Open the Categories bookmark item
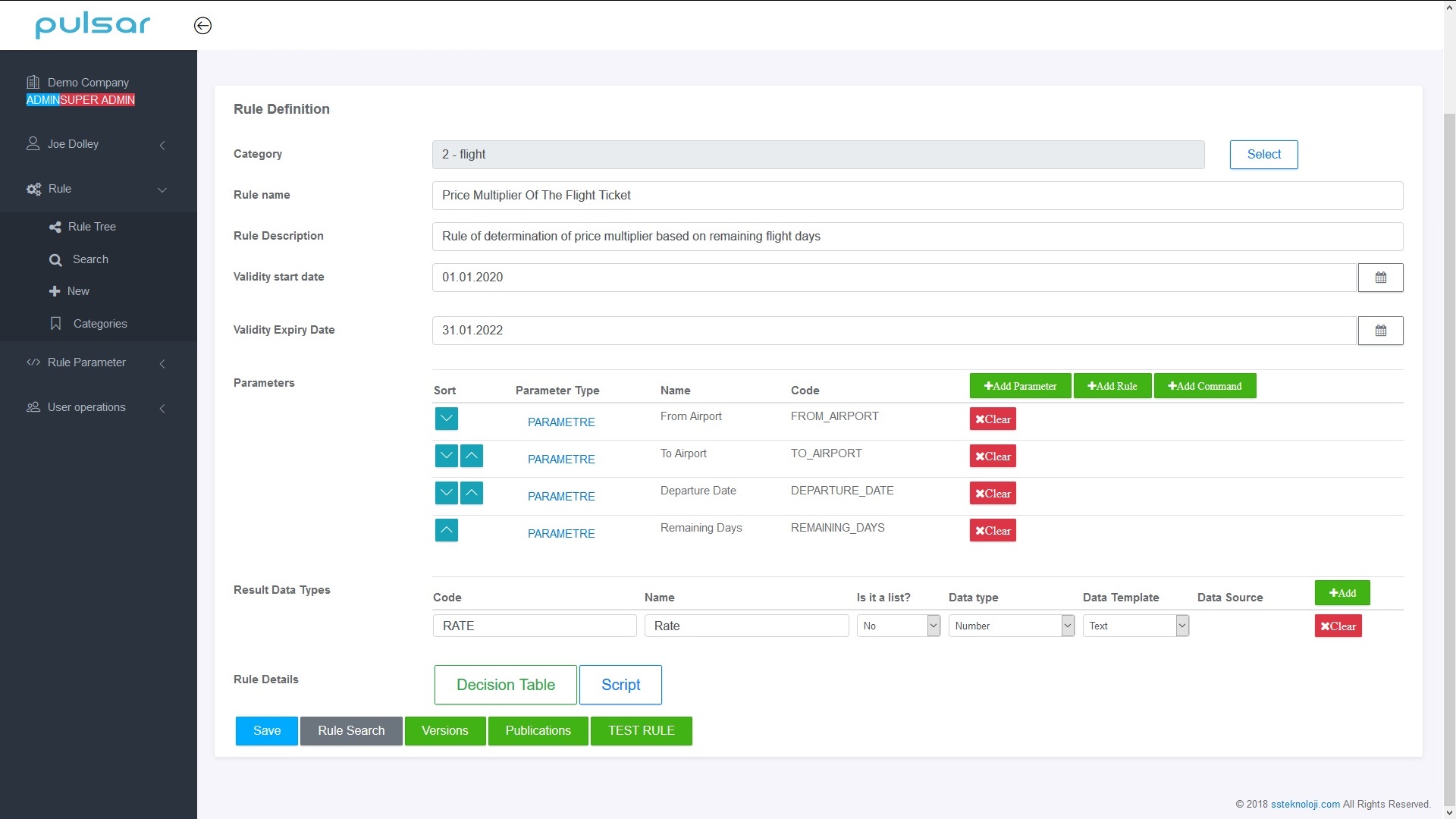 click(99, 324)
